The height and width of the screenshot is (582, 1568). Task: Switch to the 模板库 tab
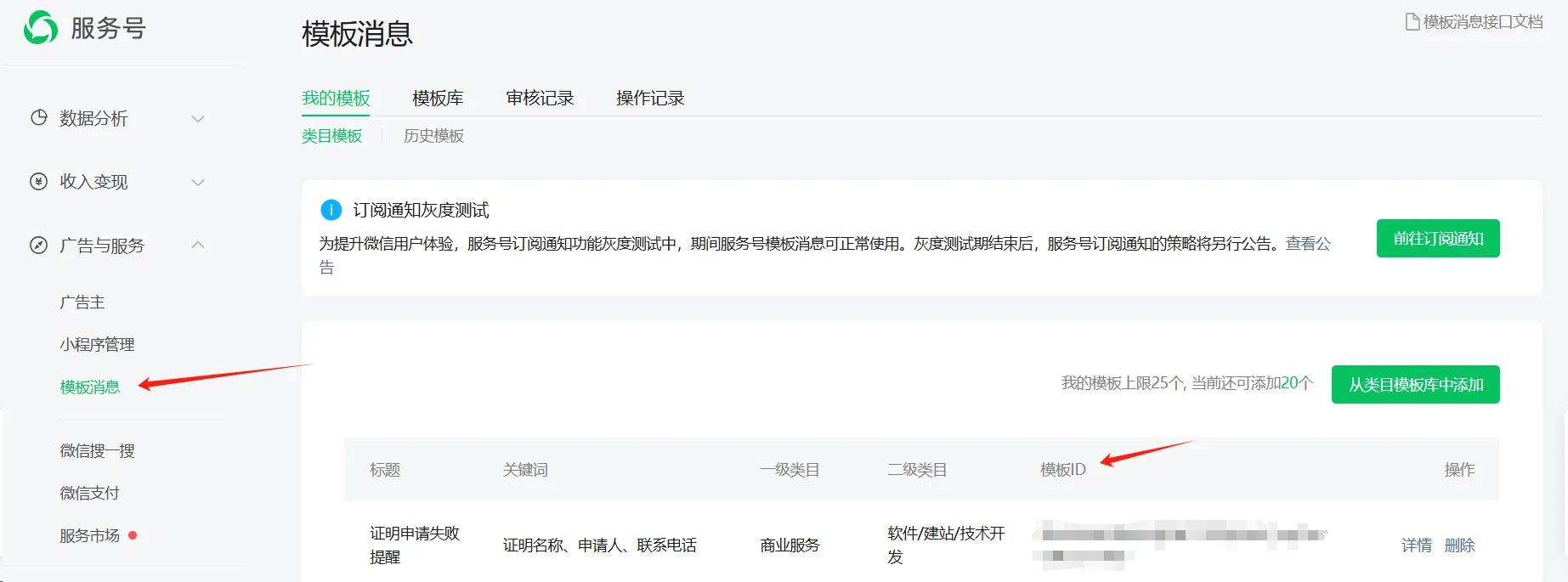pyautogui.click(x=438, y=99)
